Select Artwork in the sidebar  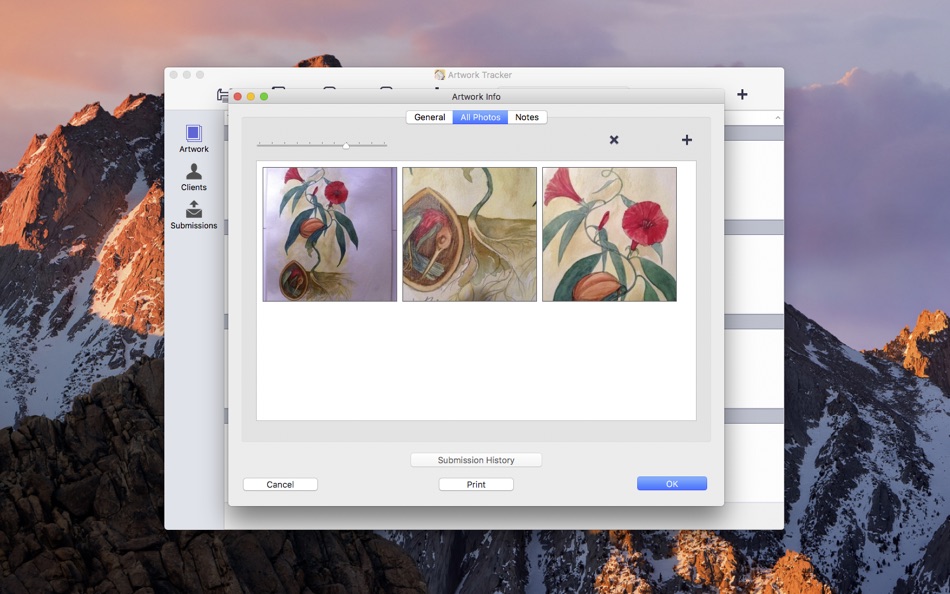point(193,139)
